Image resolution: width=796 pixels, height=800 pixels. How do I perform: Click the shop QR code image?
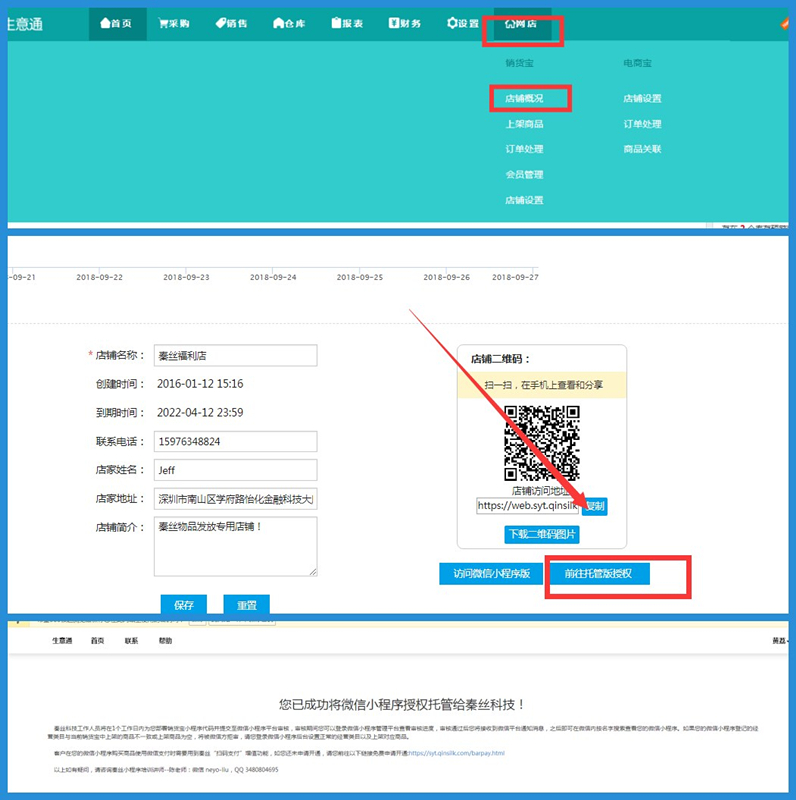(541, 443)
